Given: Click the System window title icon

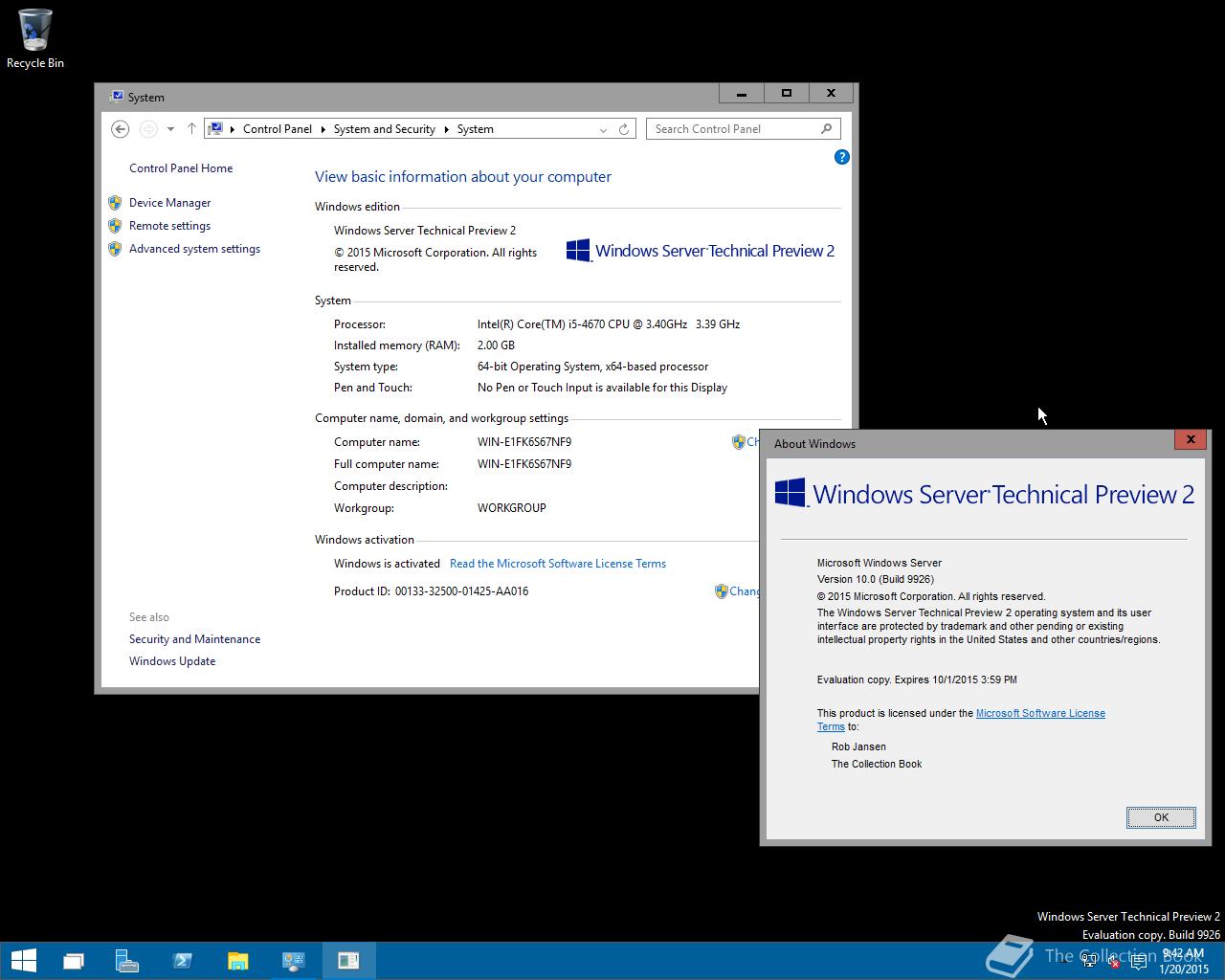Looking at the screenshot, I should [x=116, y=97].
